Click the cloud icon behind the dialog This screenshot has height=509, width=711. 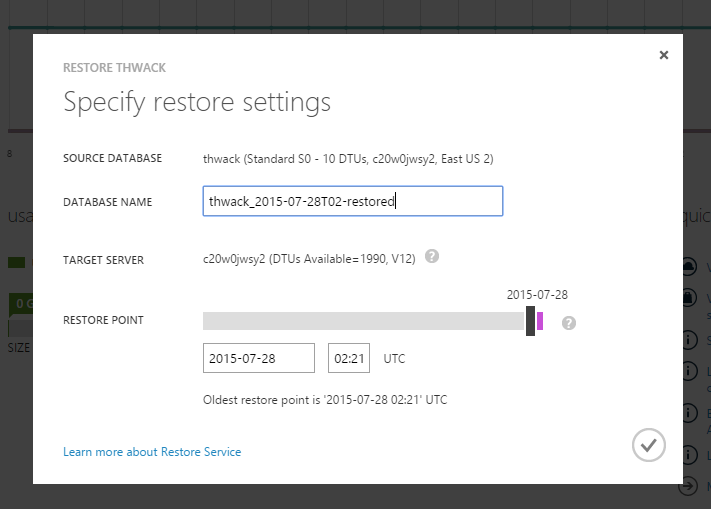(690, 267)
